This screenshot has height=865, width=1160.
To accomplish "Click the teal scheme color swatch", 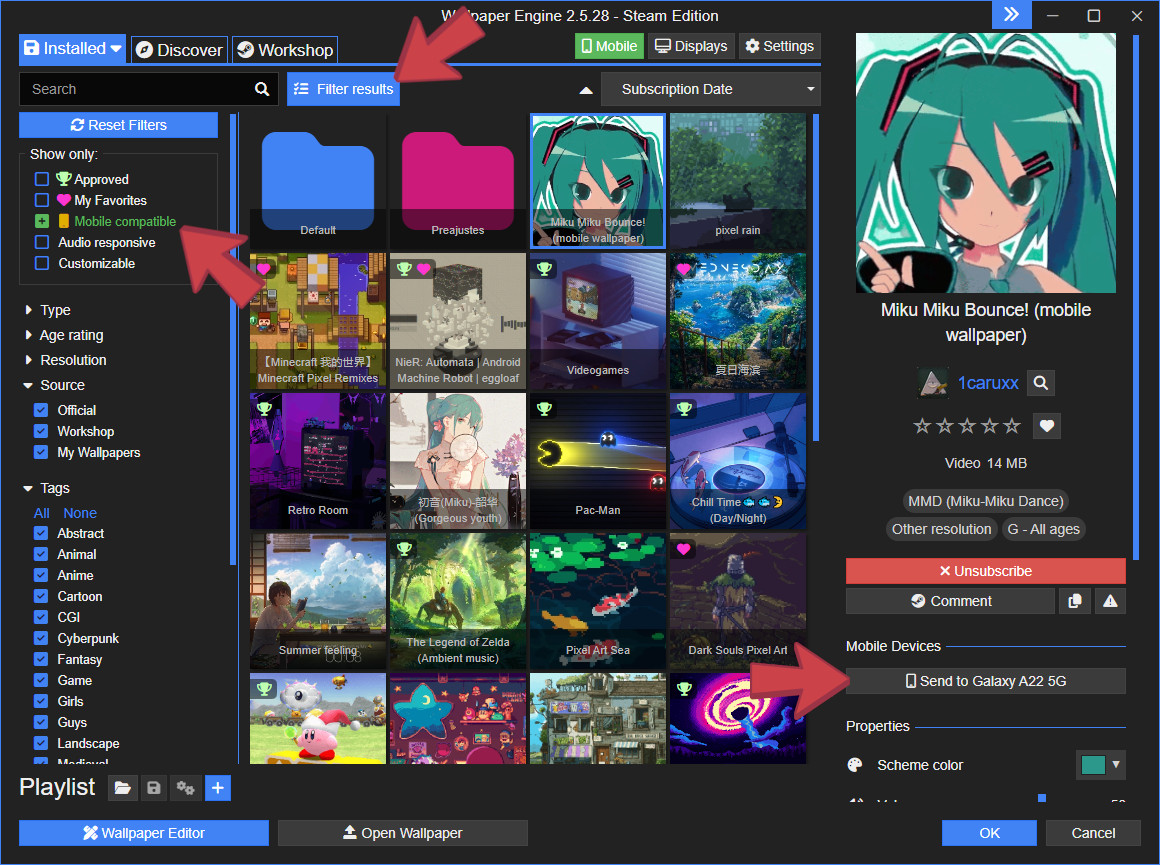I will click(x=1093, y=764).
